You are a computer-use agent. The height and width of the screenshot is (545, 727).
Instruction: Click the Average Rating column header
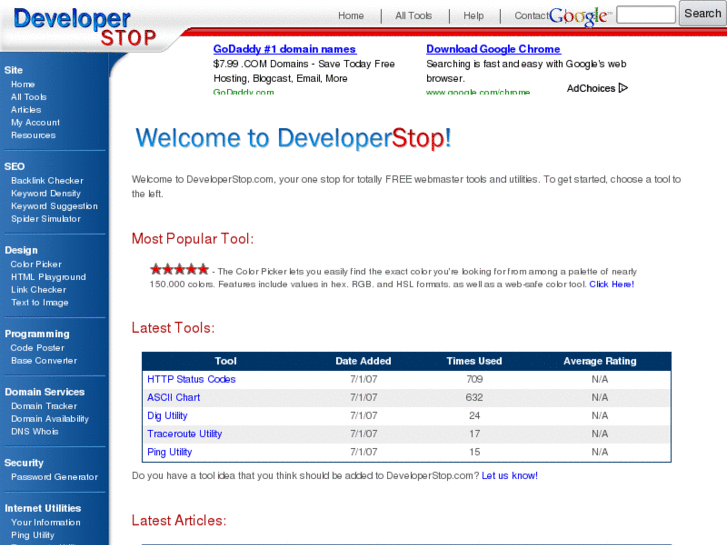pos(599,361)
